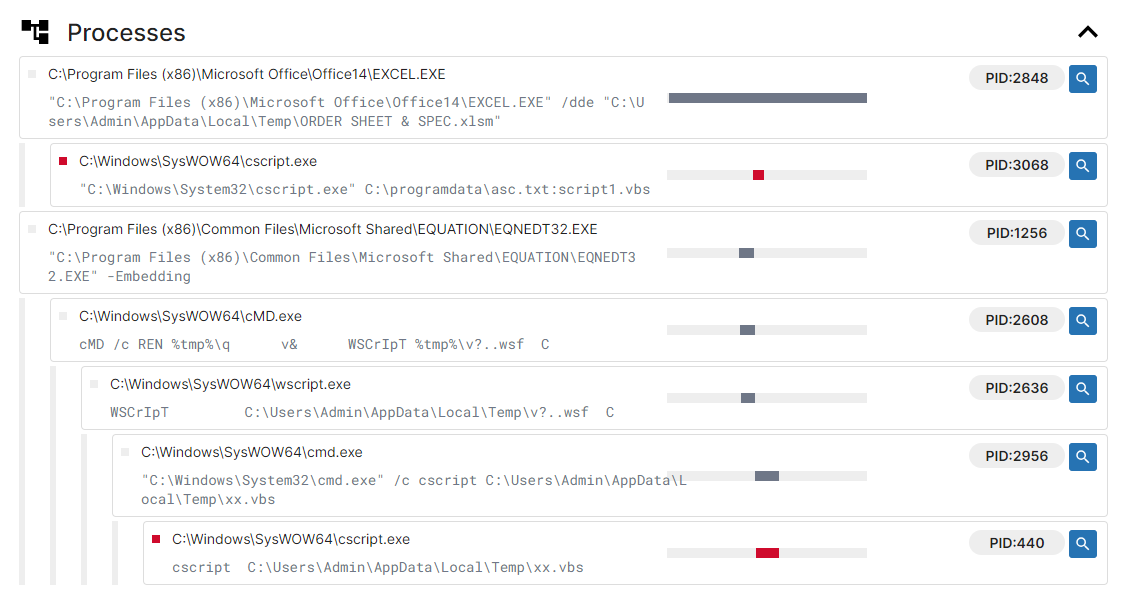Open details search for PID:2848

1082,79
